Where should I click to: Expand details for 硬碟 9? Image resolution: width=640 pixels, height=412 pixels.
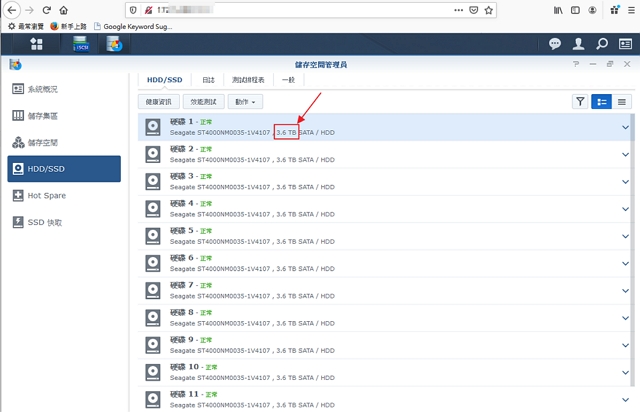point(625,345)
